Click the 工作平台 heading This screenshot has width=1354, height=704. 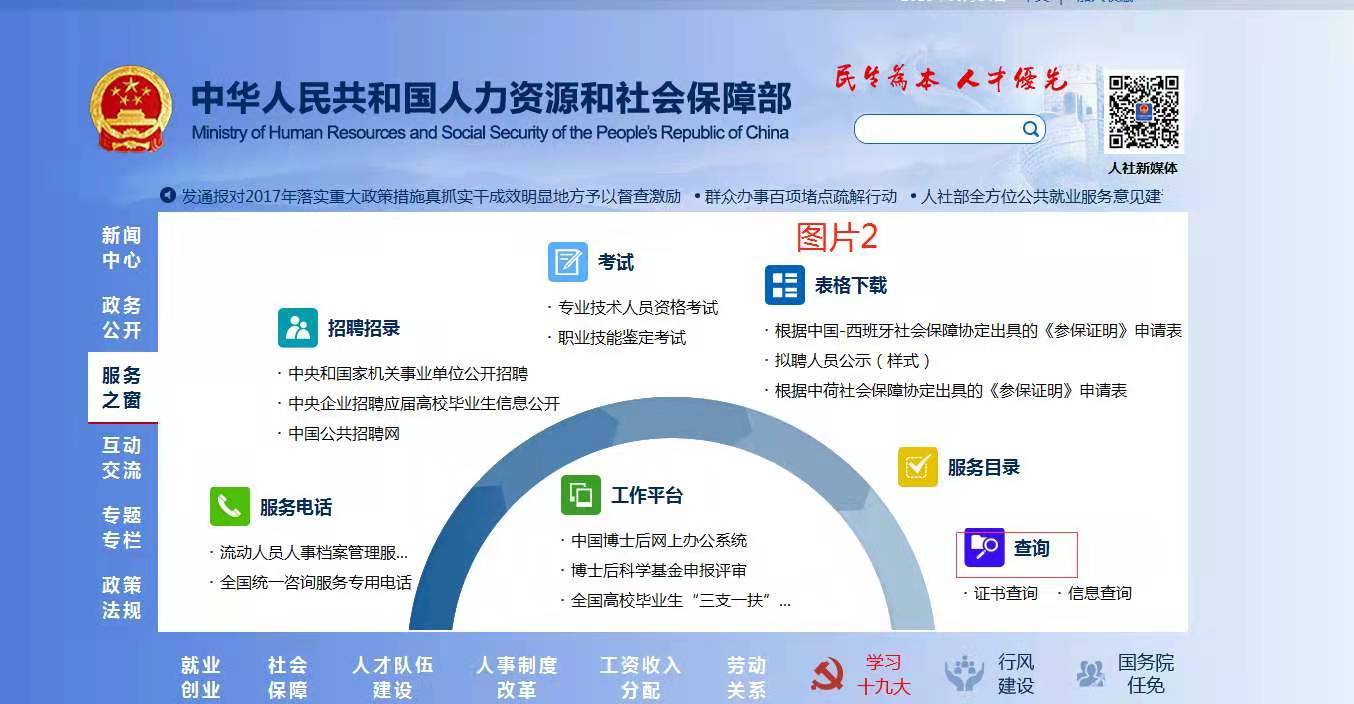[x=647, y=495]
